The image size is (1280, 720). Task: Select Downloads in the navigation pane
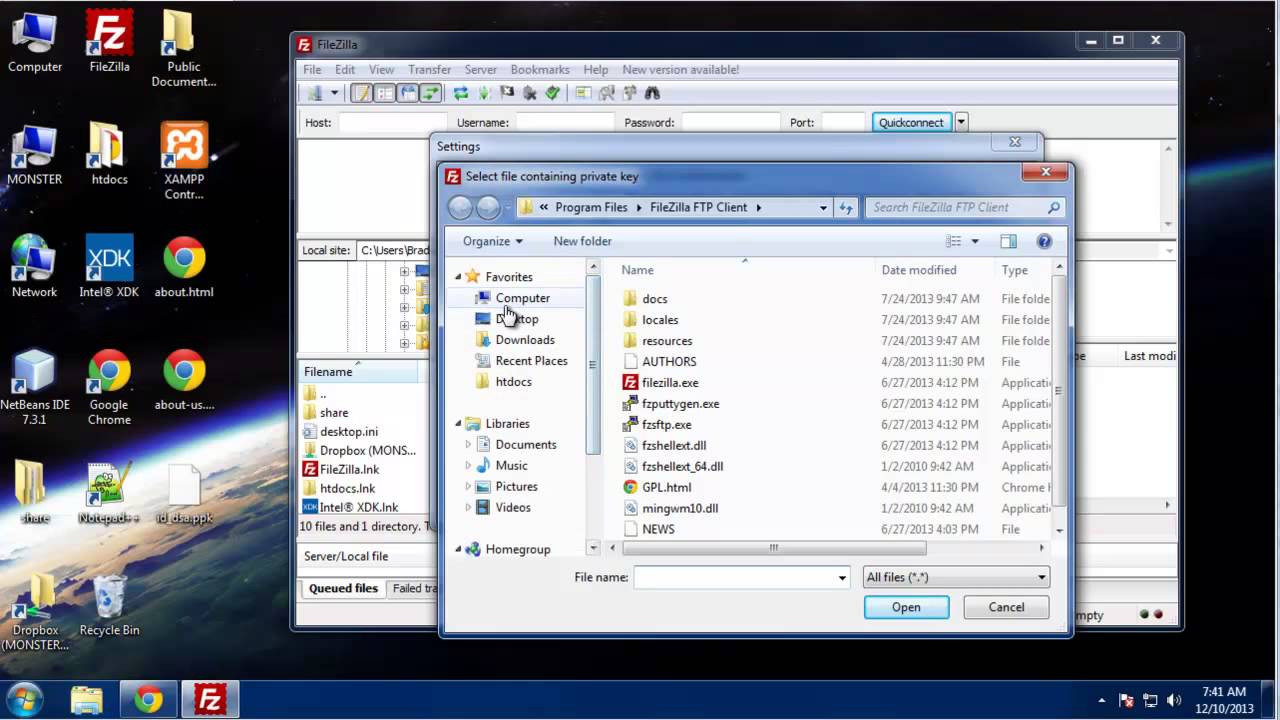514,340
